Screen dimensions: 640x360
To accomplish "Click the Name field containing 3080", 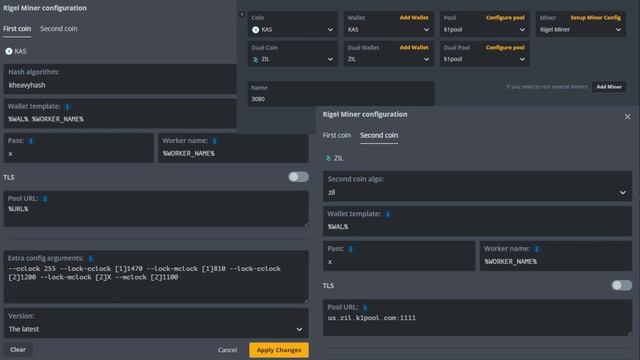I will coord(341,93).
